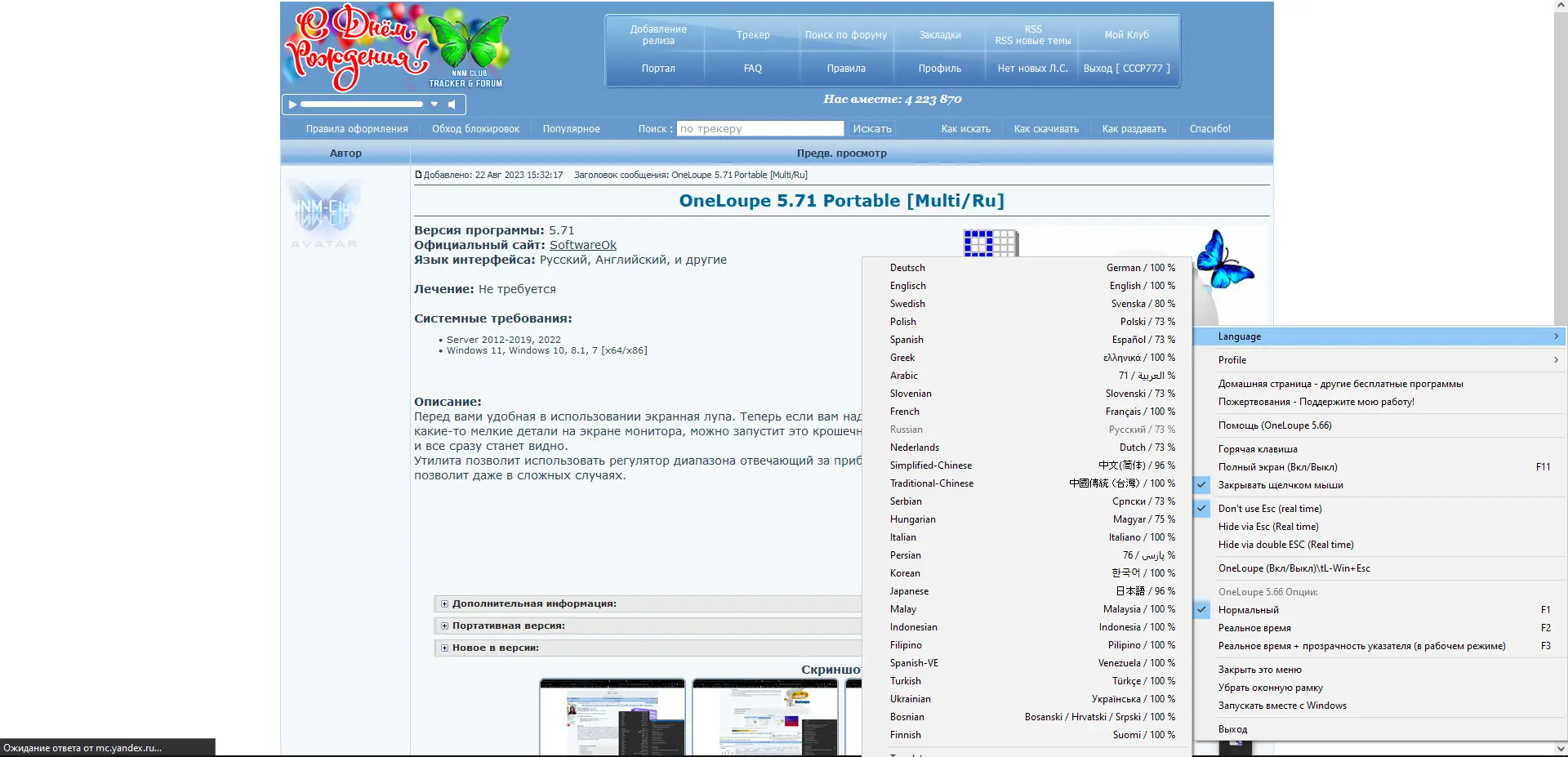Go to Трекер
This screenshot has width=1568, height=757.
click(x=753, y=35)
